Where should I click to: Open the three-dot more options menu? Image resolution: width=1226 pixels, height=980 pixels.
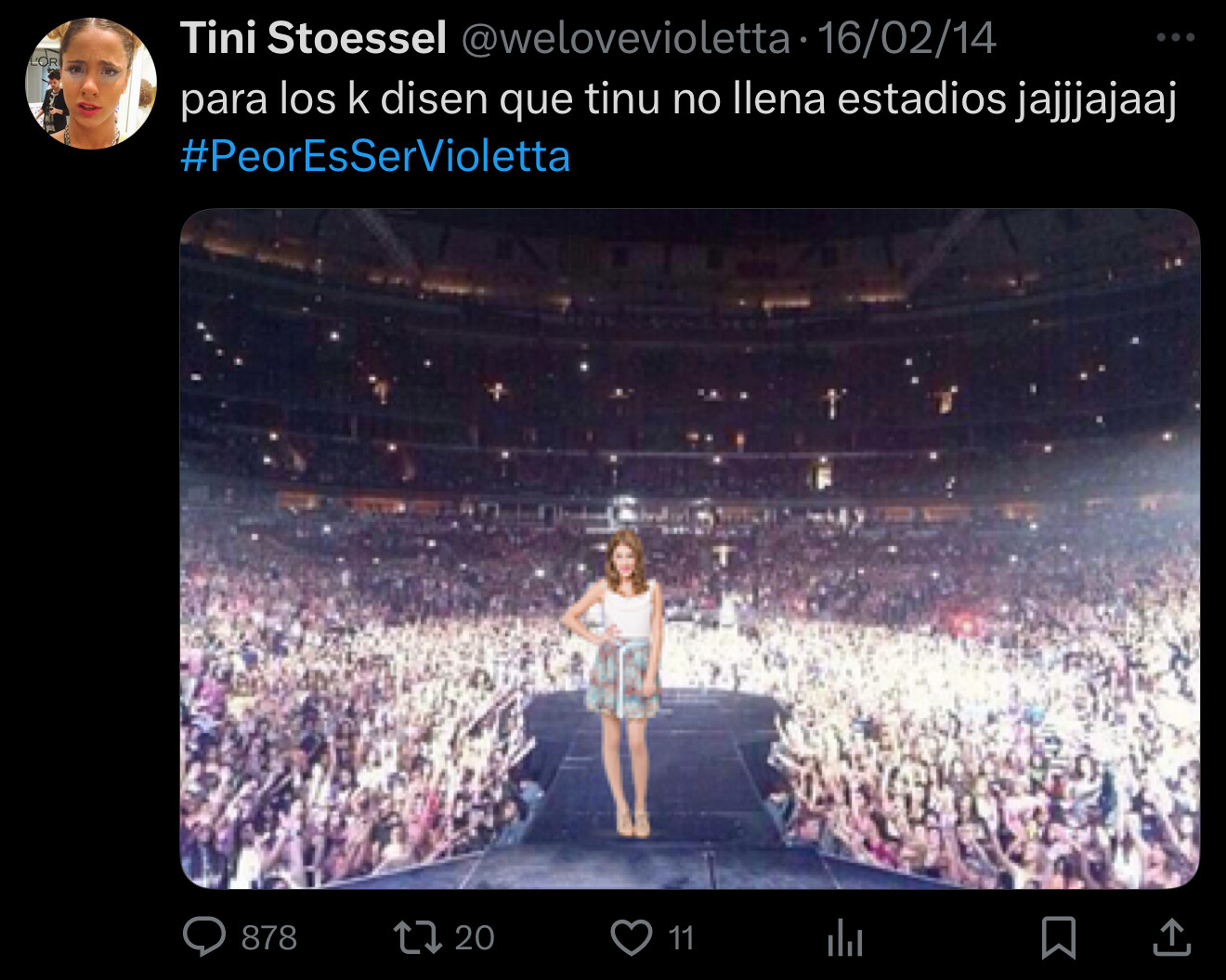tap(1176, 37)
